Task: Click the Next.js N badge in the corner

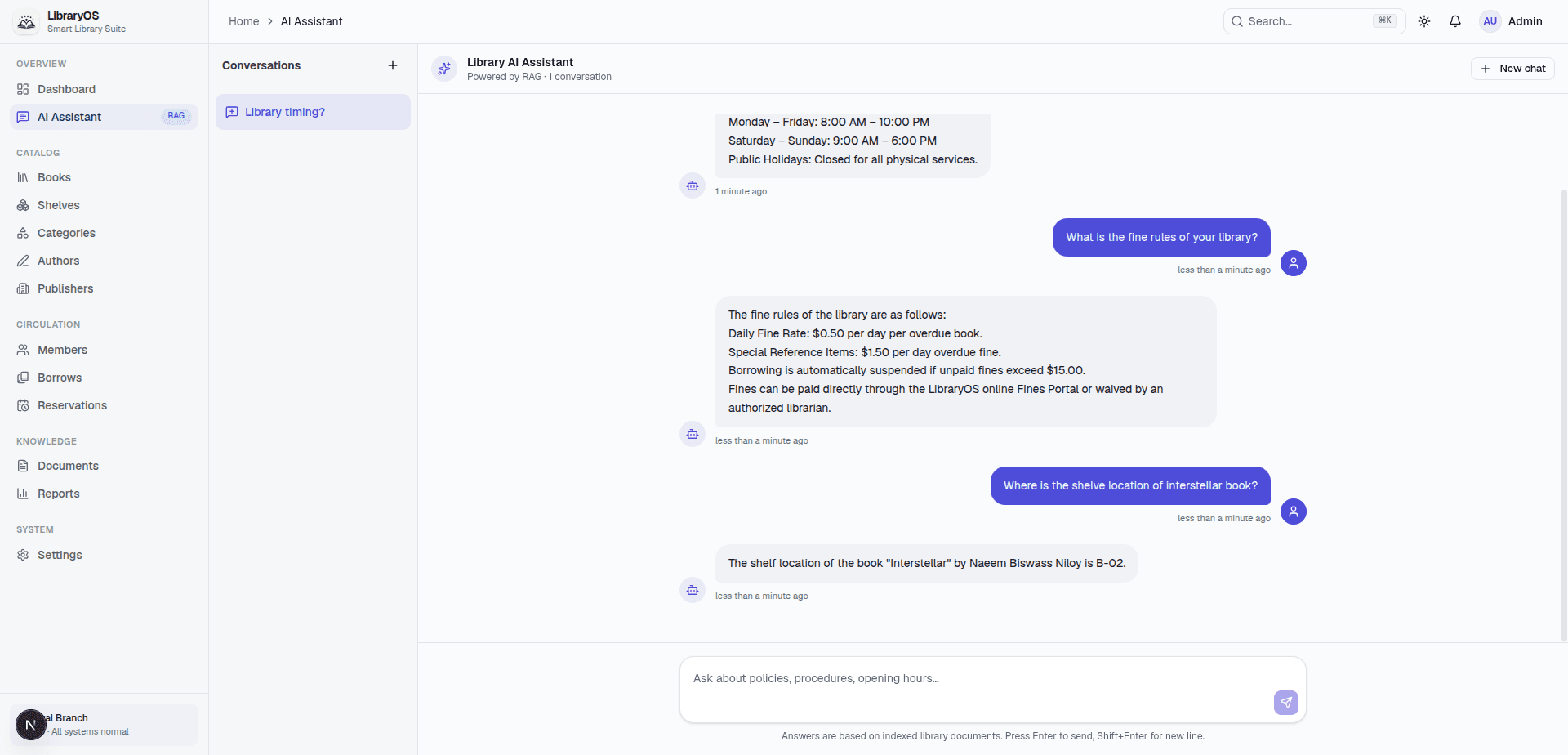Action: [x=31, y=725]
